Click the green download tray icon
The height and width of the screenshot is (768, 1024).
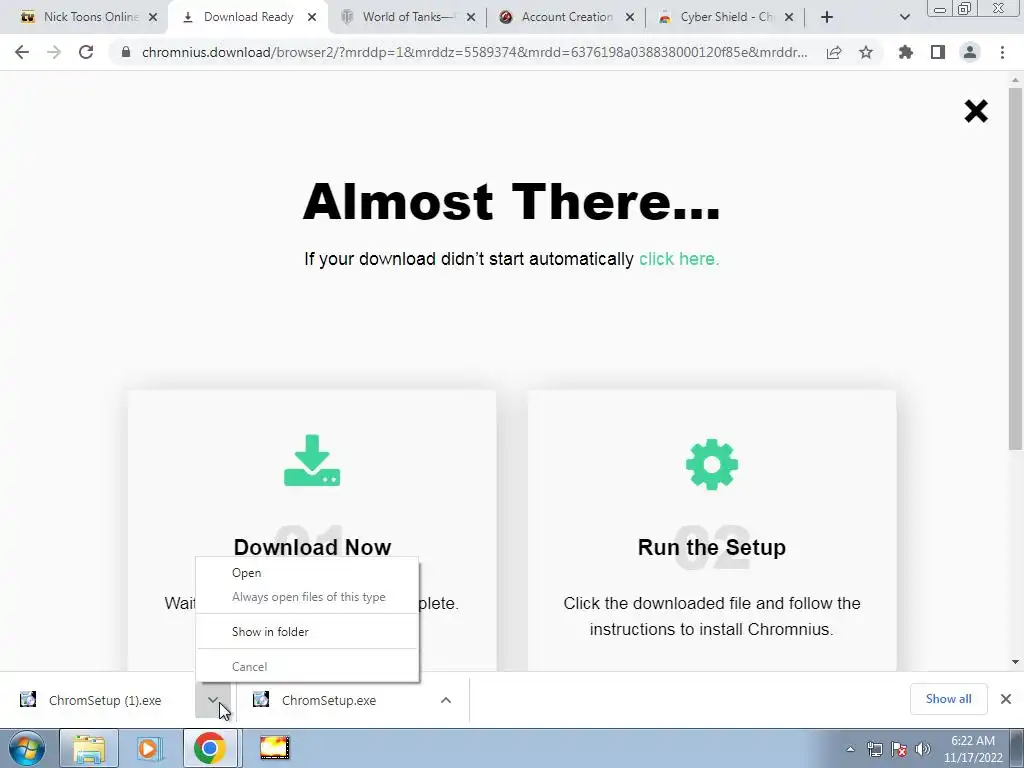click(312, 460)
